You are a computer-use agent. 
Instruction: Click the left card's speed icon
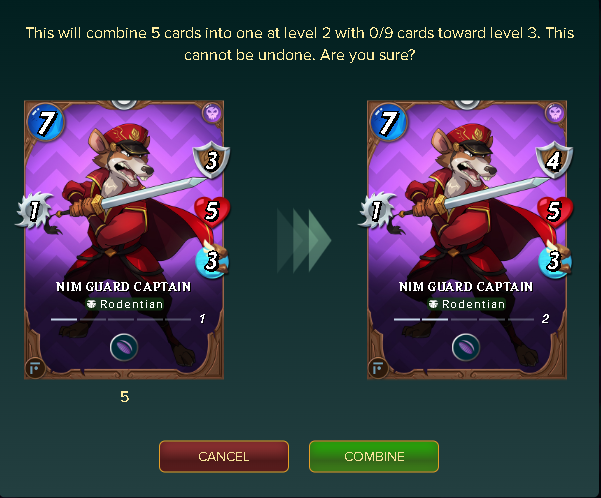(x=212, y=261)
